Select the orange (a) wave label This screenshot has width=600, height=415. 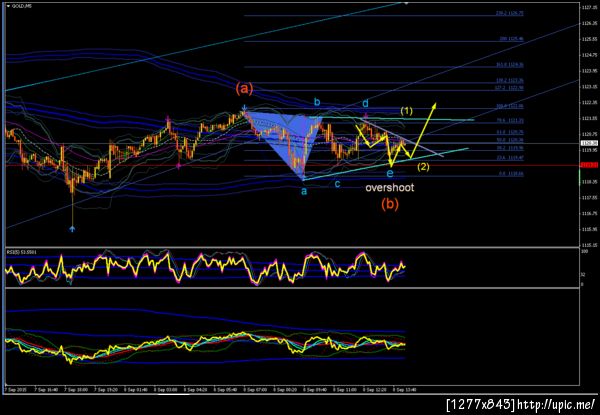coord(244,89)
